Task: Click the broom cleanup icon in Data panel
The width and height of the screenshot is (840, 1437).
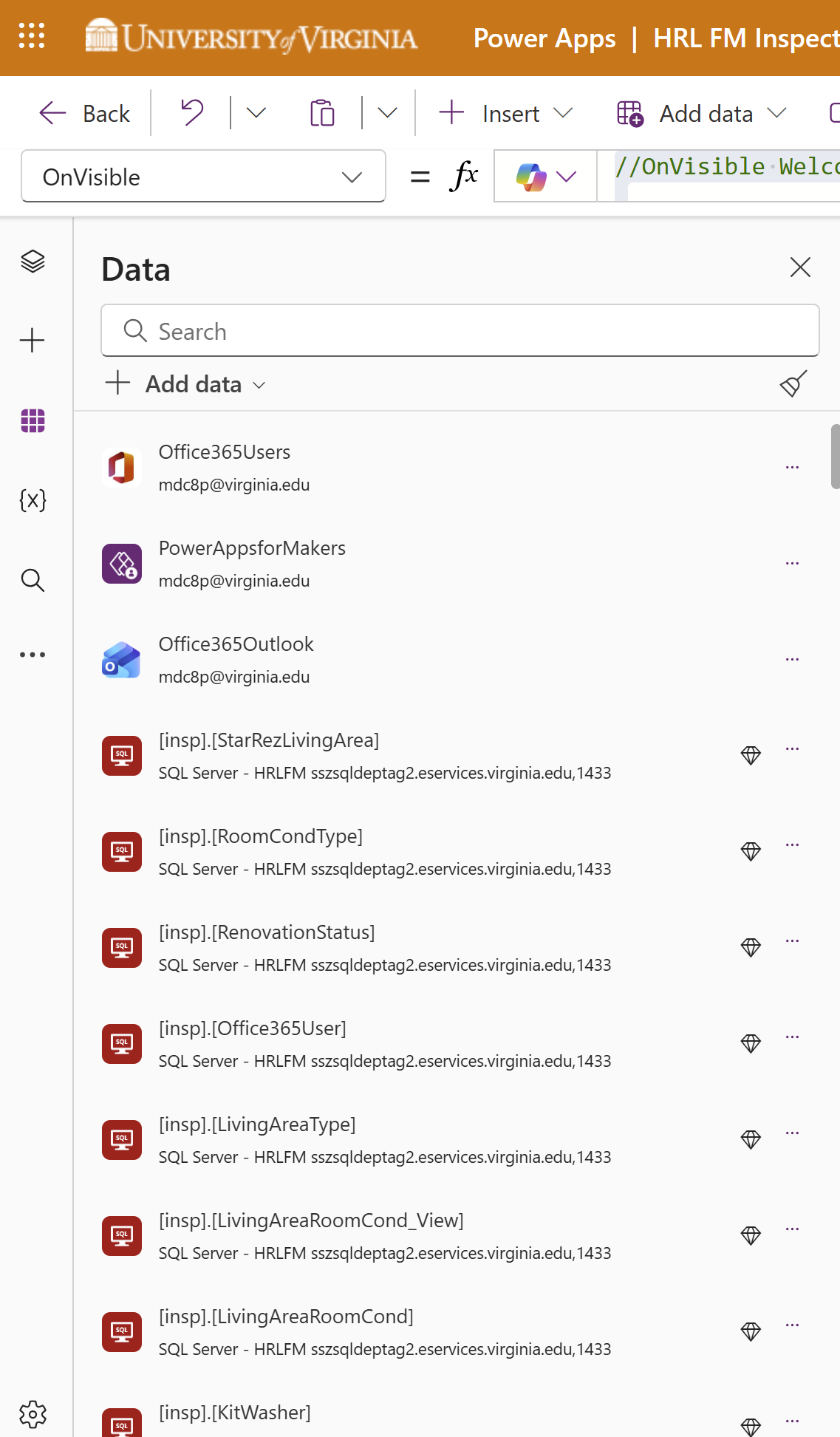Action: pyautogui.click(x=793, y=383)
